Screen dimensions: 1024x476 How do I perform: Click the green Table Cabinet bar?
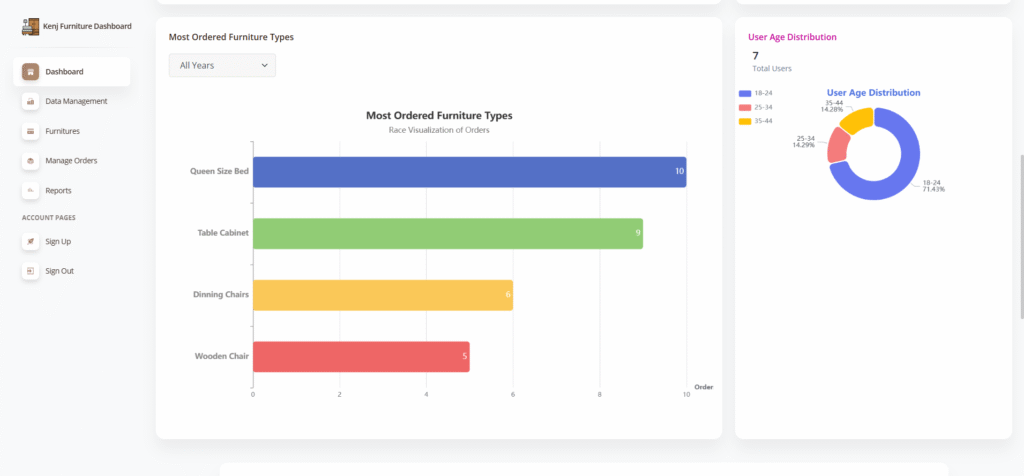tap(447, 233)
